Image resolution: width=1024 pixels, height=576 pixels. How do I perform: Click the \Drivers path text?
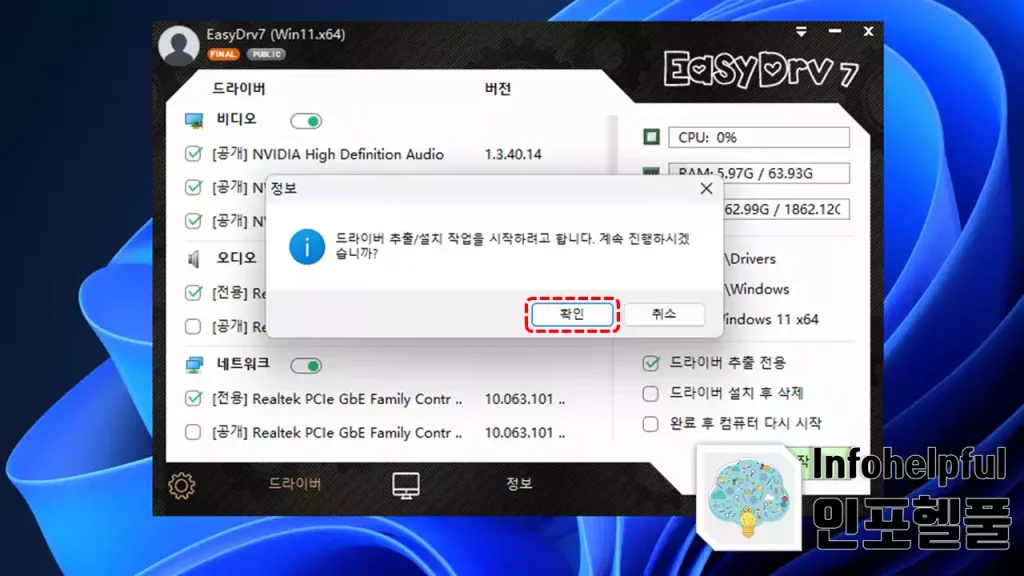click(750, 259)
